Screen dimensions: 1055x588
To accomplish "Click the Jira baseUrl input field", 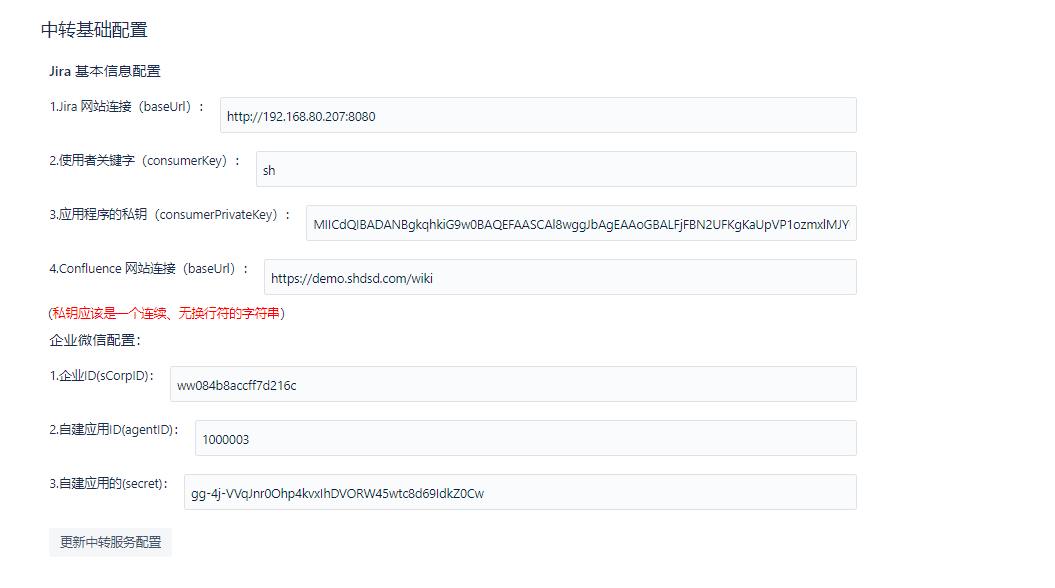I will tap(538, 115).
